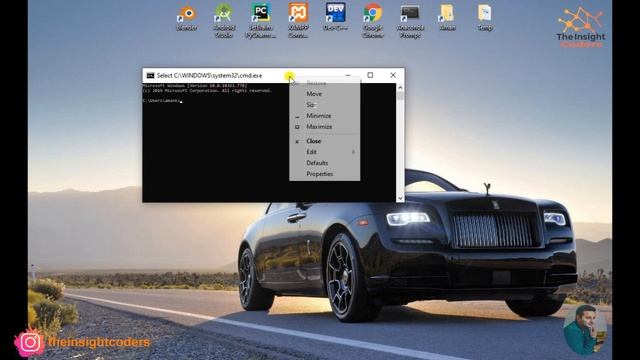
Task: Minimize the cmd.exe window from title bar
Action: (348, 75)
